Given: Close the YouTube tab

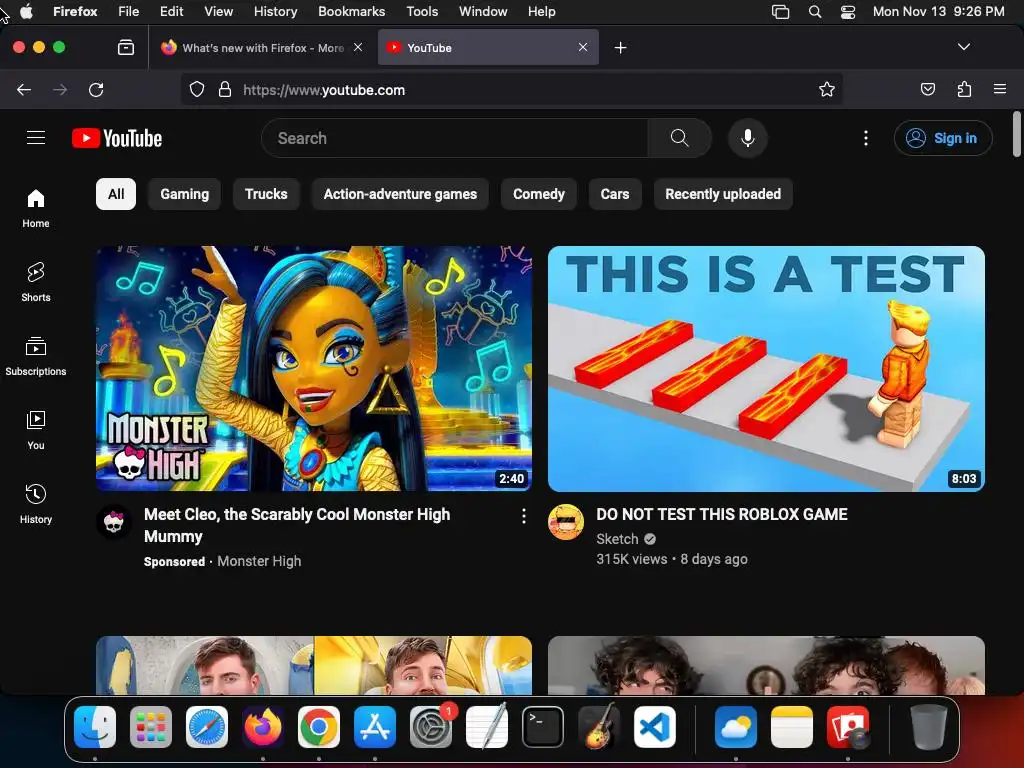Looking at the screenshot, I should [583, 47].
